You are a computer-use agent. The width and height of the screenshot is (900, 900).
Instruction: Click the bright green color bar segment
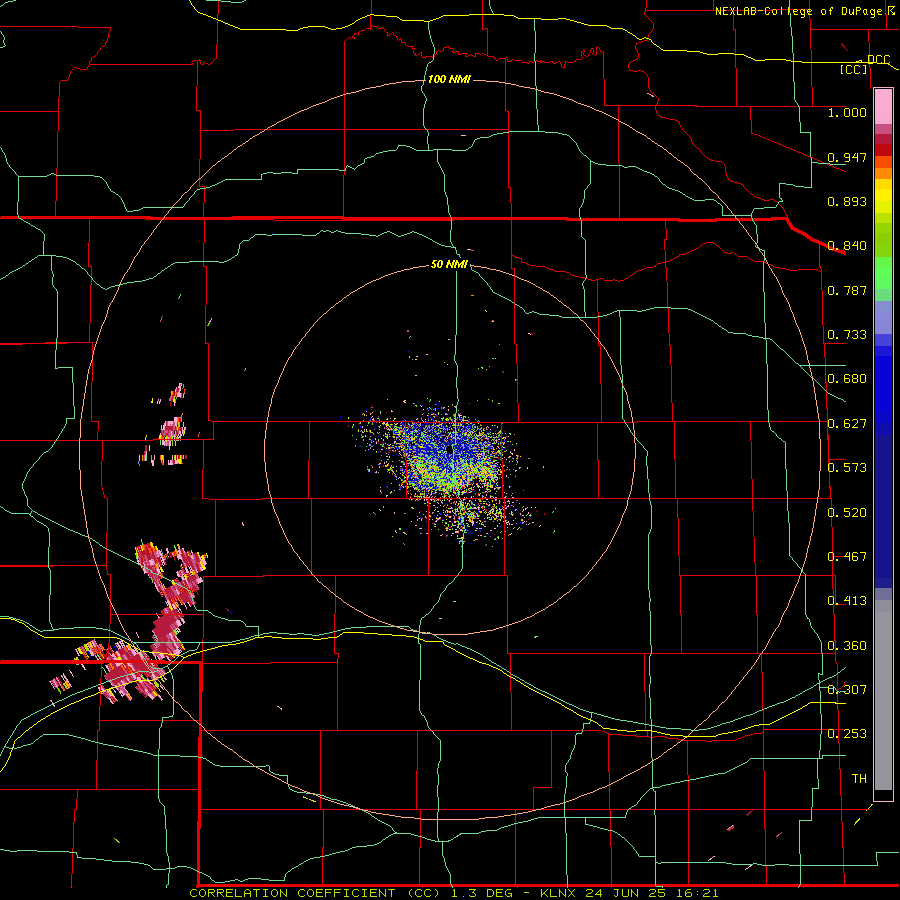point(883,273)
